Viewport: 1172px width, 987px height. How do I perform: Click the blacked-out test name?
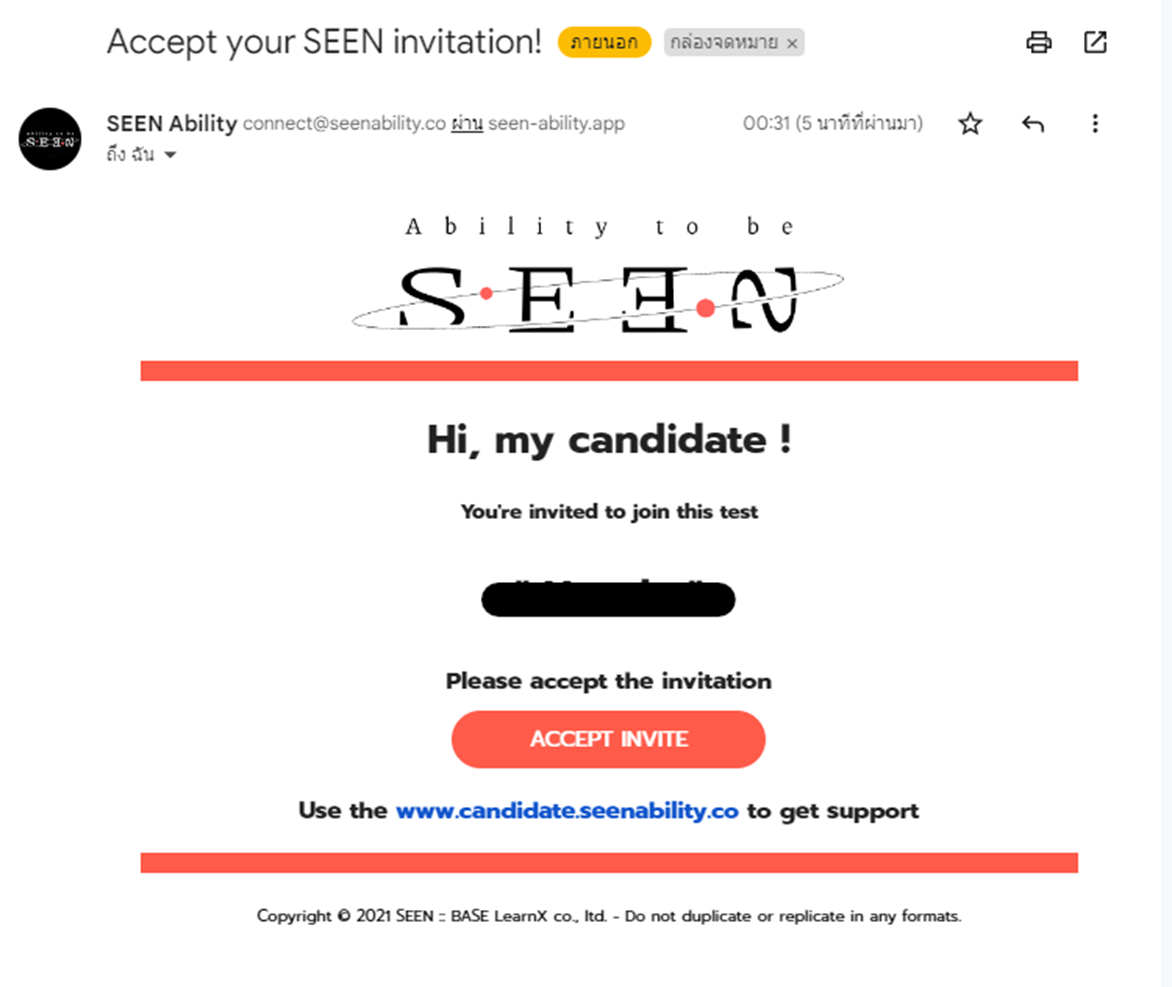(608, 598)
